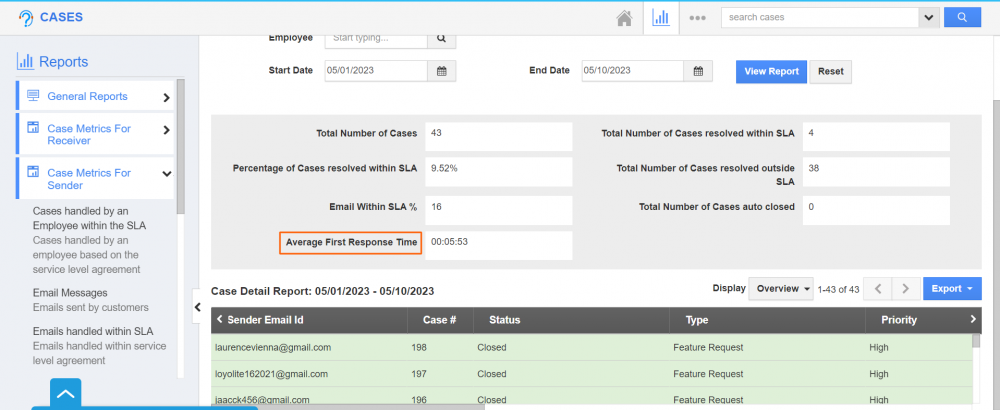Click the search cases input field
The image size is (1000, 410).
coord(819,18)
